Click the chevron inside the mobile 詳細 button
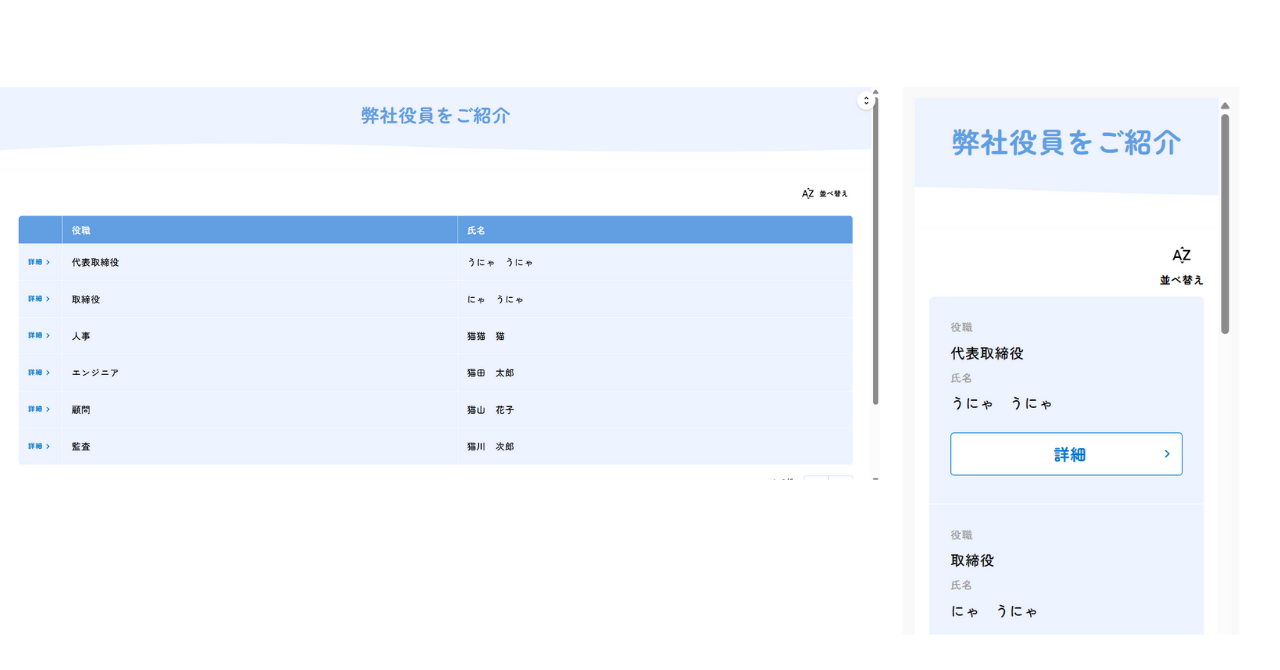1280x670 pixels. click(x=1166, y=453)
